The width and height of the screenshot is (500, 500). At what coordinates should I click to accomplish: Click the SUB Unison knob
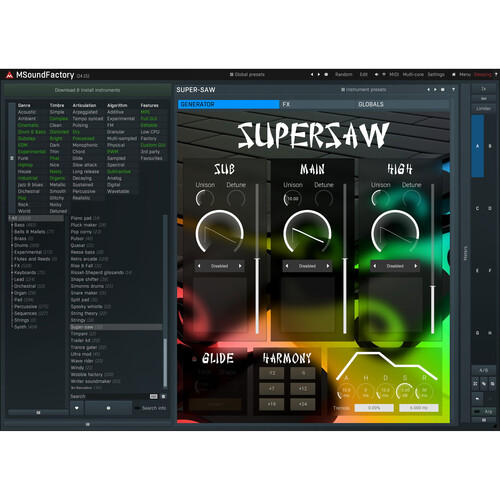205,199
